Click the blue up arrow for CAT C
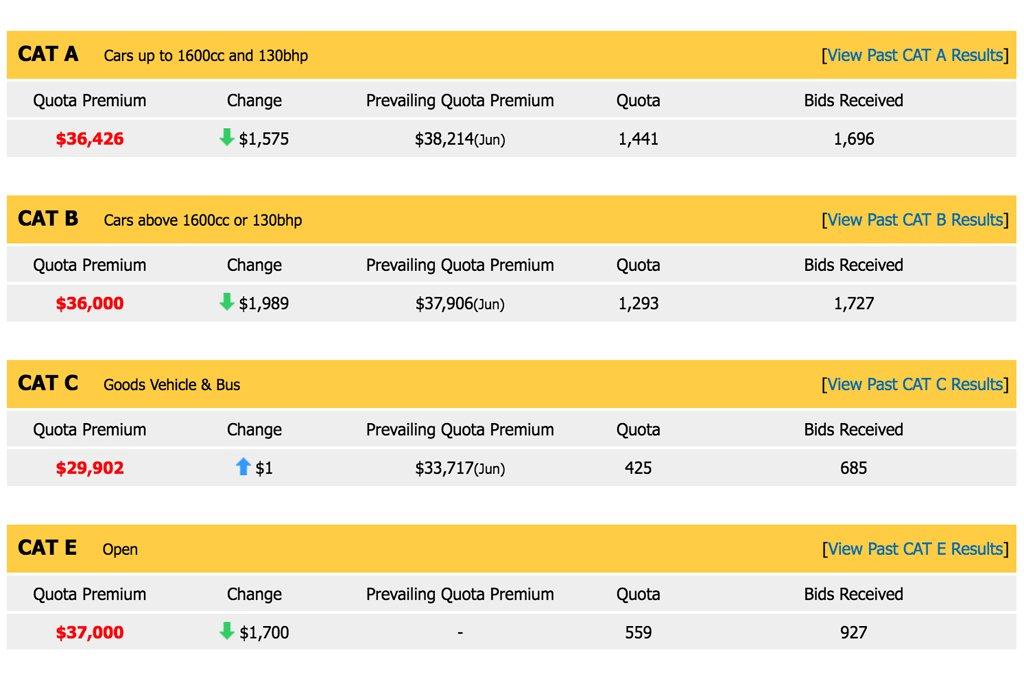The height and width of the screenshot is (683, 1024). coord(243,467)
